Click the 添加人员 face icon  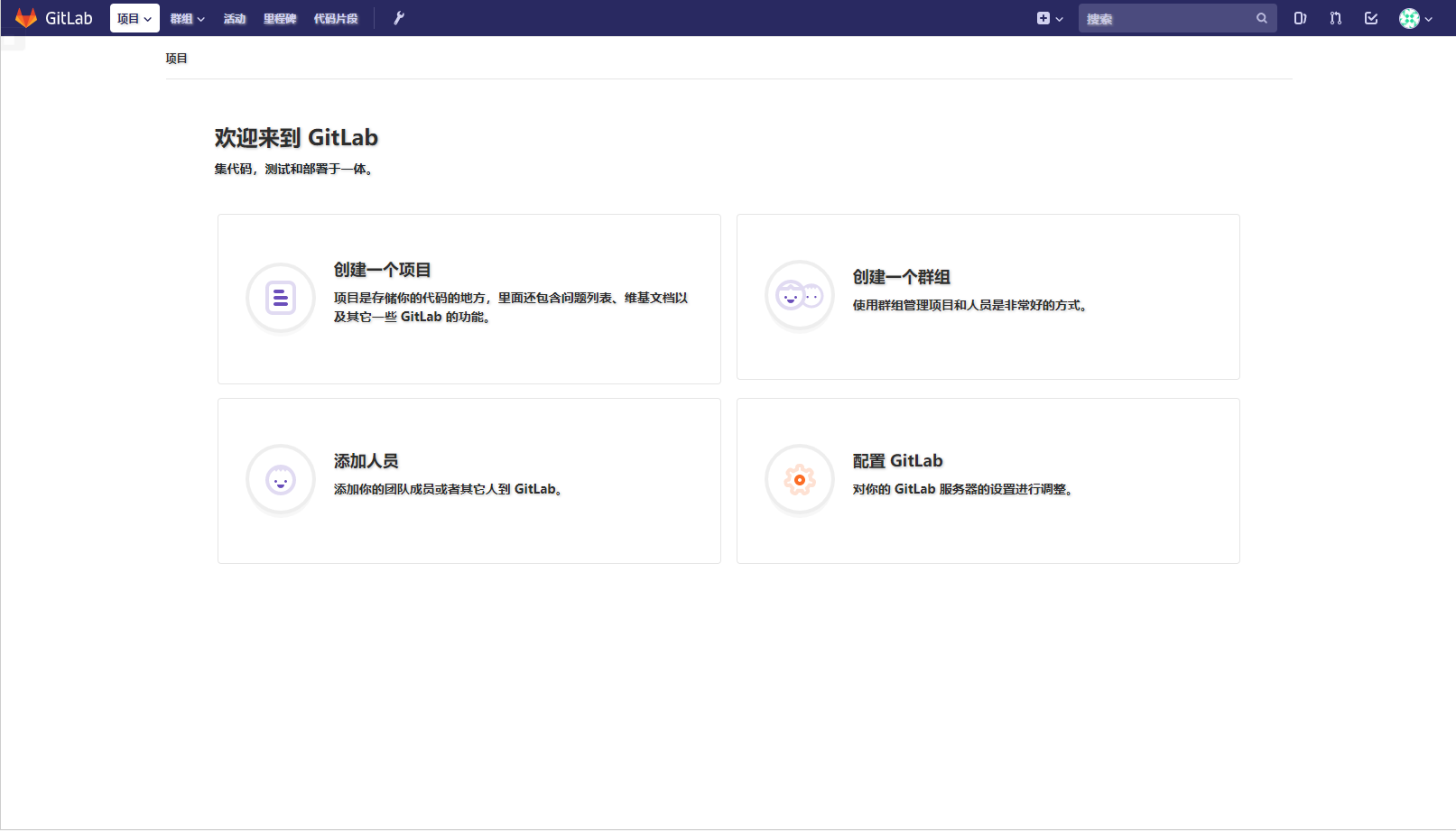pos(281,480)
